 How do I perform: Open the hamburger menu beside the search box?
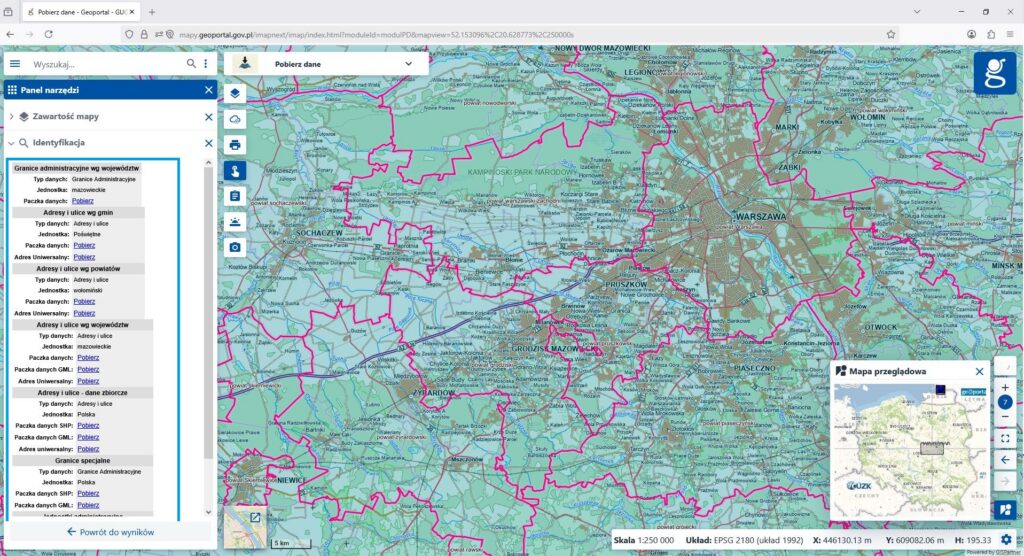tap(15, 64)
